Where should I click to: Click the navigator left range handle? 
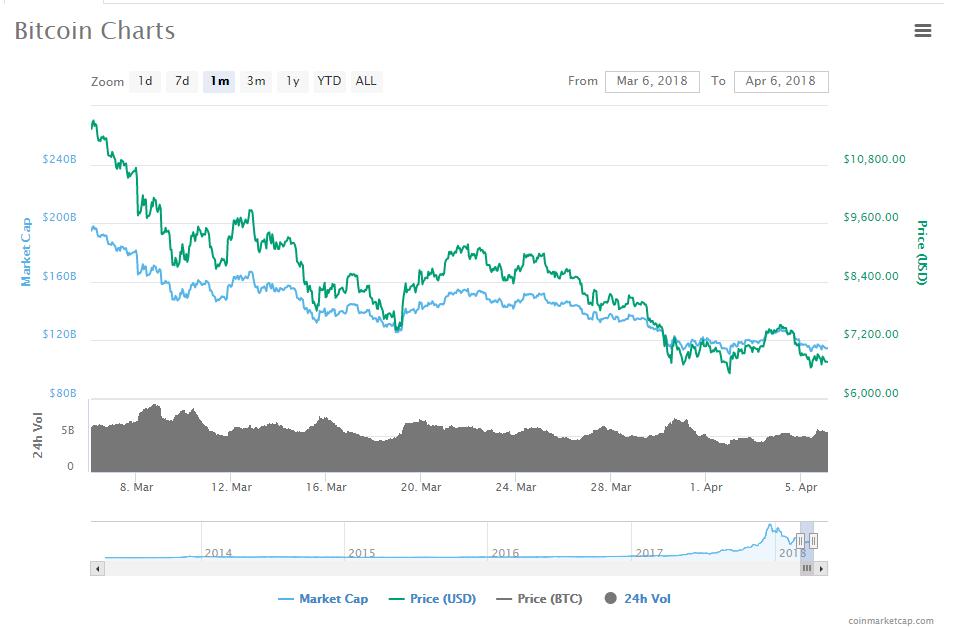coord(800,541)
